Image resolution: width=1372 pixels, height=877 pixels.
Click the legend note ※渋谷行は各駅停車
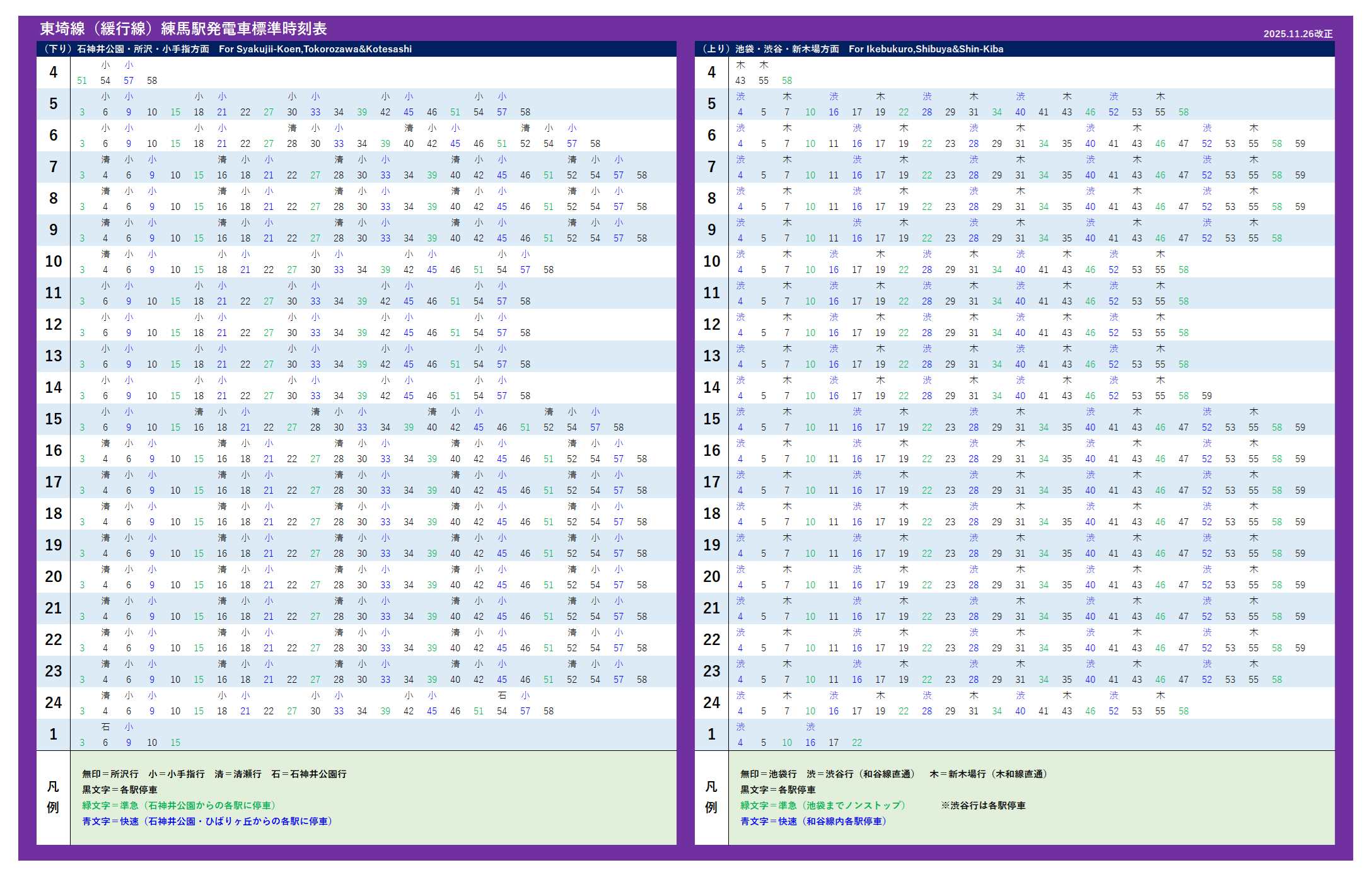983,806
